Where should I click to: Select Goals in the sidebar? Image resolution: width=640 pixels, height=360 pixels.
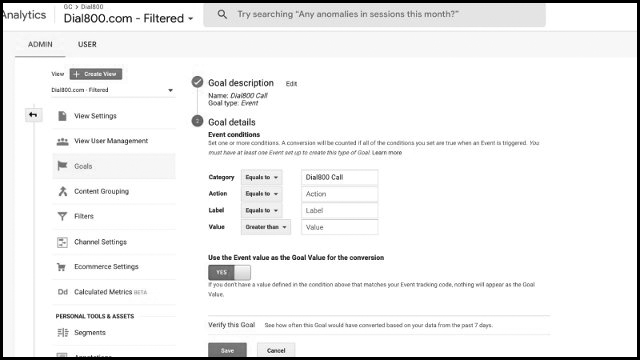114,166
